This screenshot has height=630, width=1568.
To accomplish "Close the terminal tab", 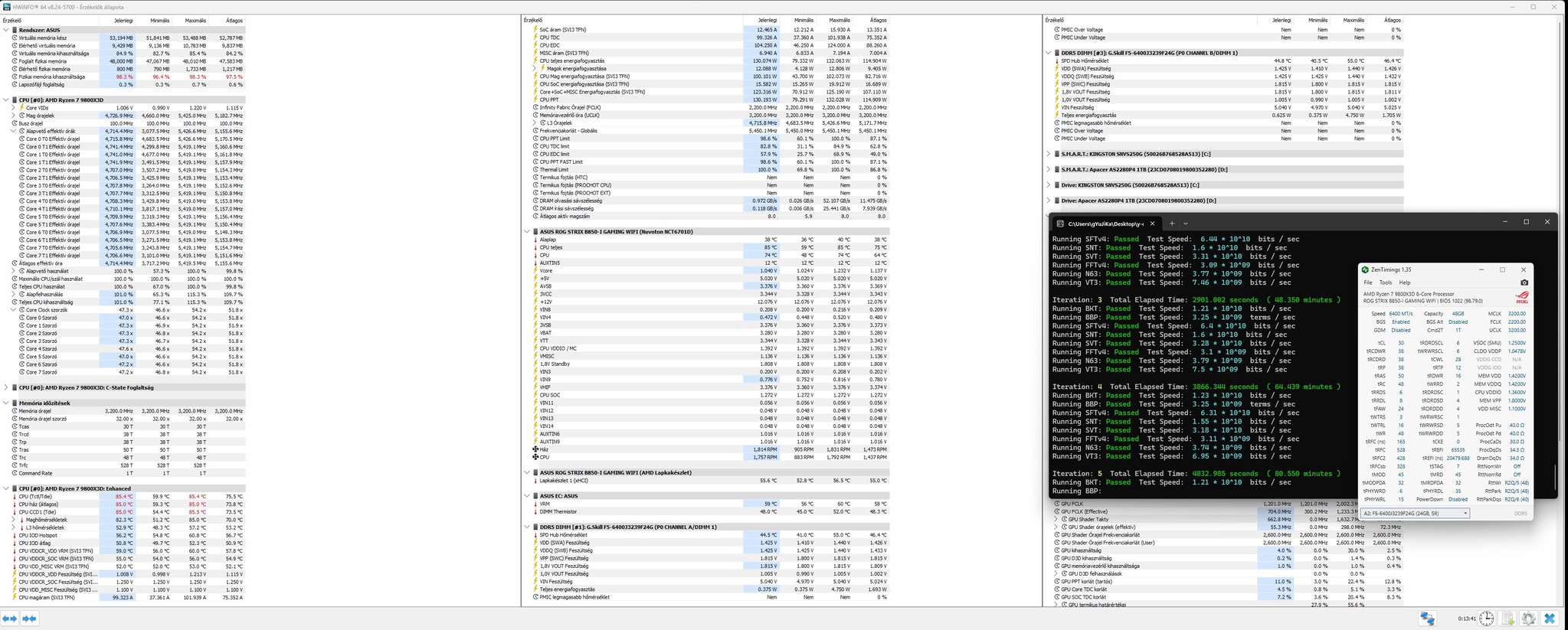I will [x=1152, y=224].
